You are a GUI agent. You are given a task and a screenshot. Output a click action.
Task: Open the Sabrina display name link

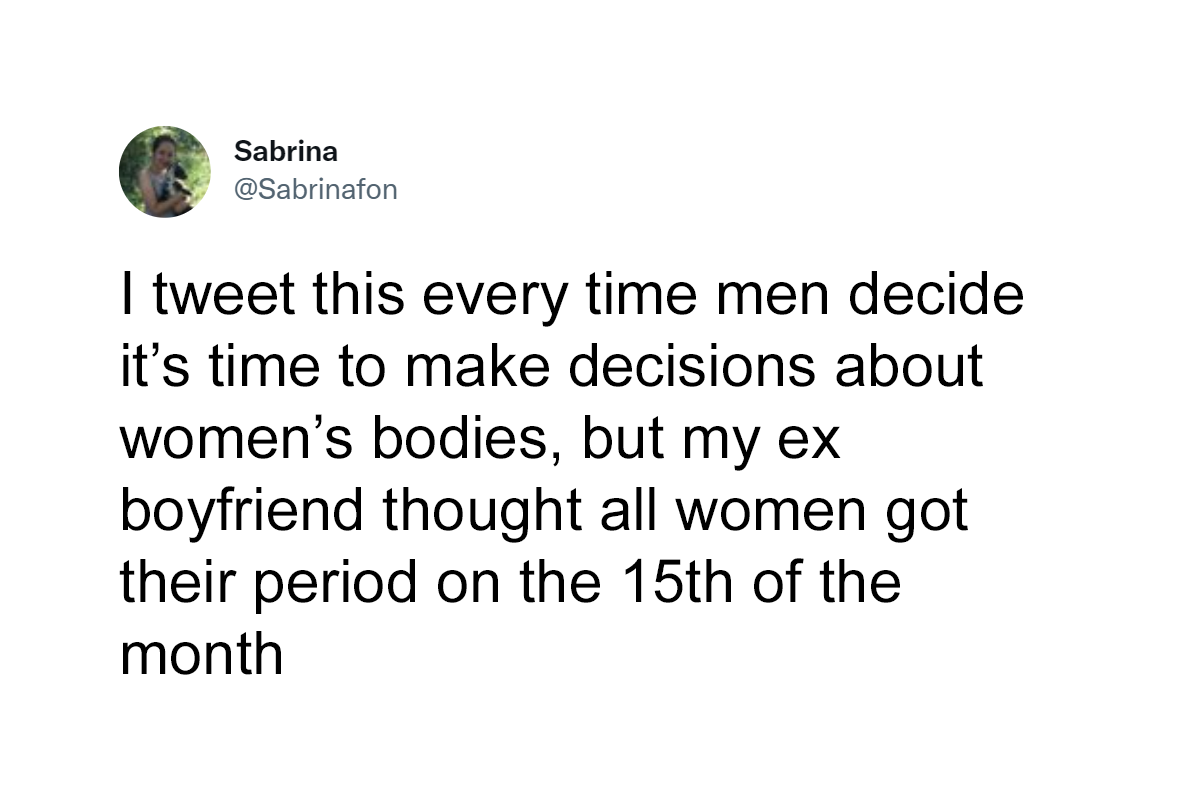(285, 152)
